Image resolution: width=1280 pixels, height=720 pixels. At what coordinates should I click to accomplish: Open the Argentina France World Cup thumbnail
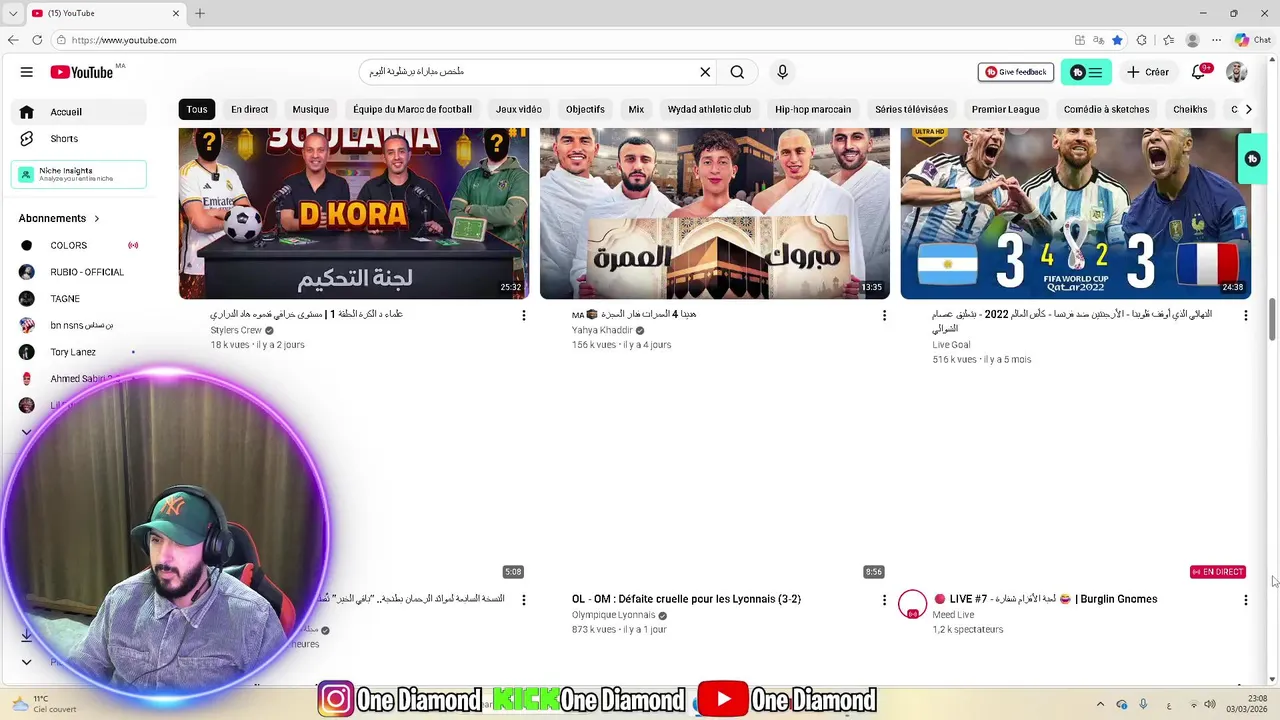(x=1075, y=213)
